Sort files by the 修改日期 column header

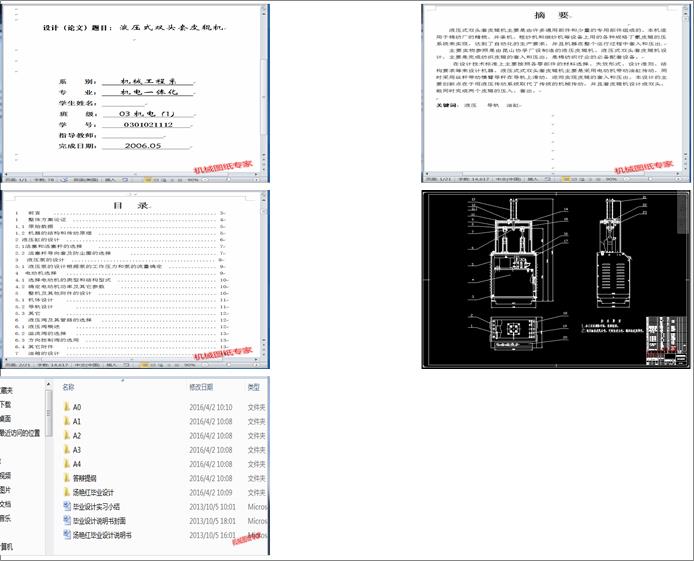pyautogui.click(x=201, y=387)
